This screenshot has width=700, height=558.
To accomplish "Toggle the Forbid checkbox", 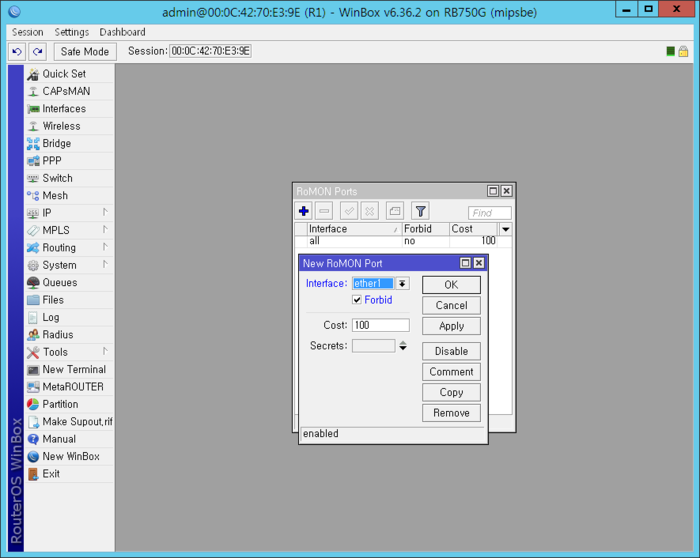I will coord(357,300).
